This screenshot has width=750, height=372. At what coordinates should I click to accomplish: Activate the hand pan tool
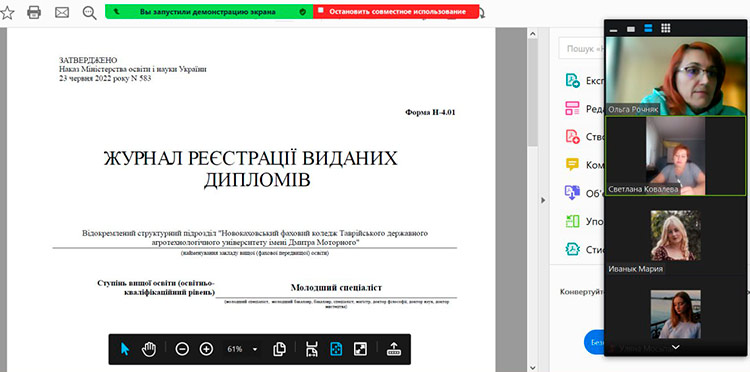pyautogui.click(x=149, y=349)
